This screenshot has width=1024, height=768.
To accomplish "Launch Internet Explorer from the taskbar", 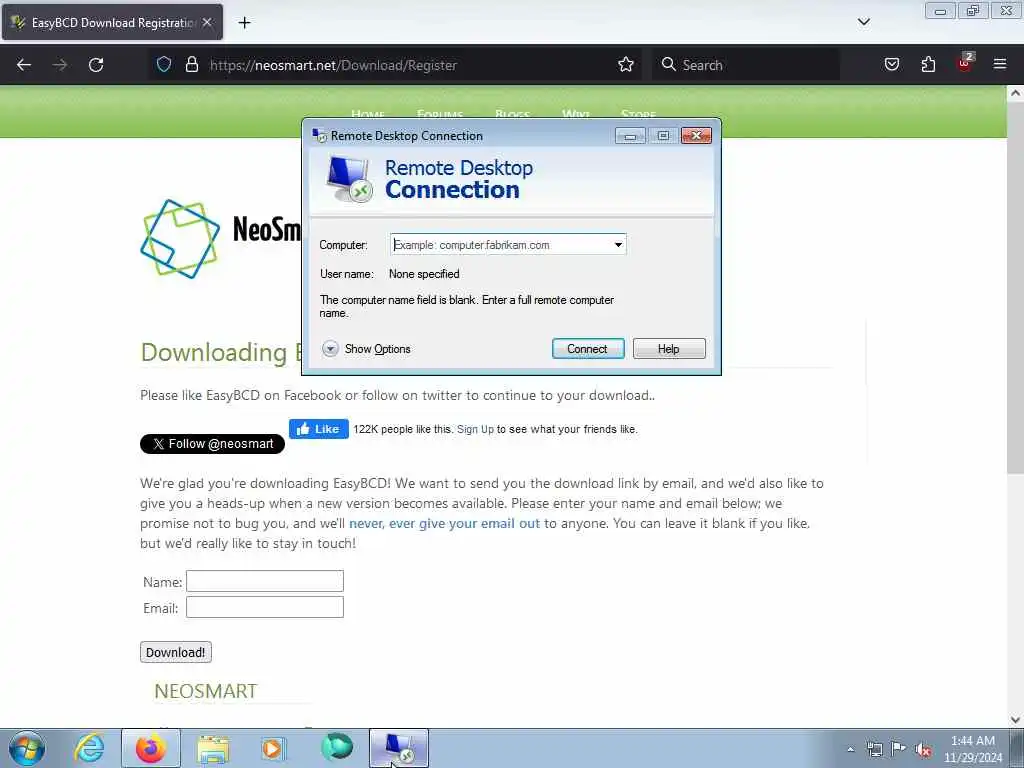I will (89, 748).
